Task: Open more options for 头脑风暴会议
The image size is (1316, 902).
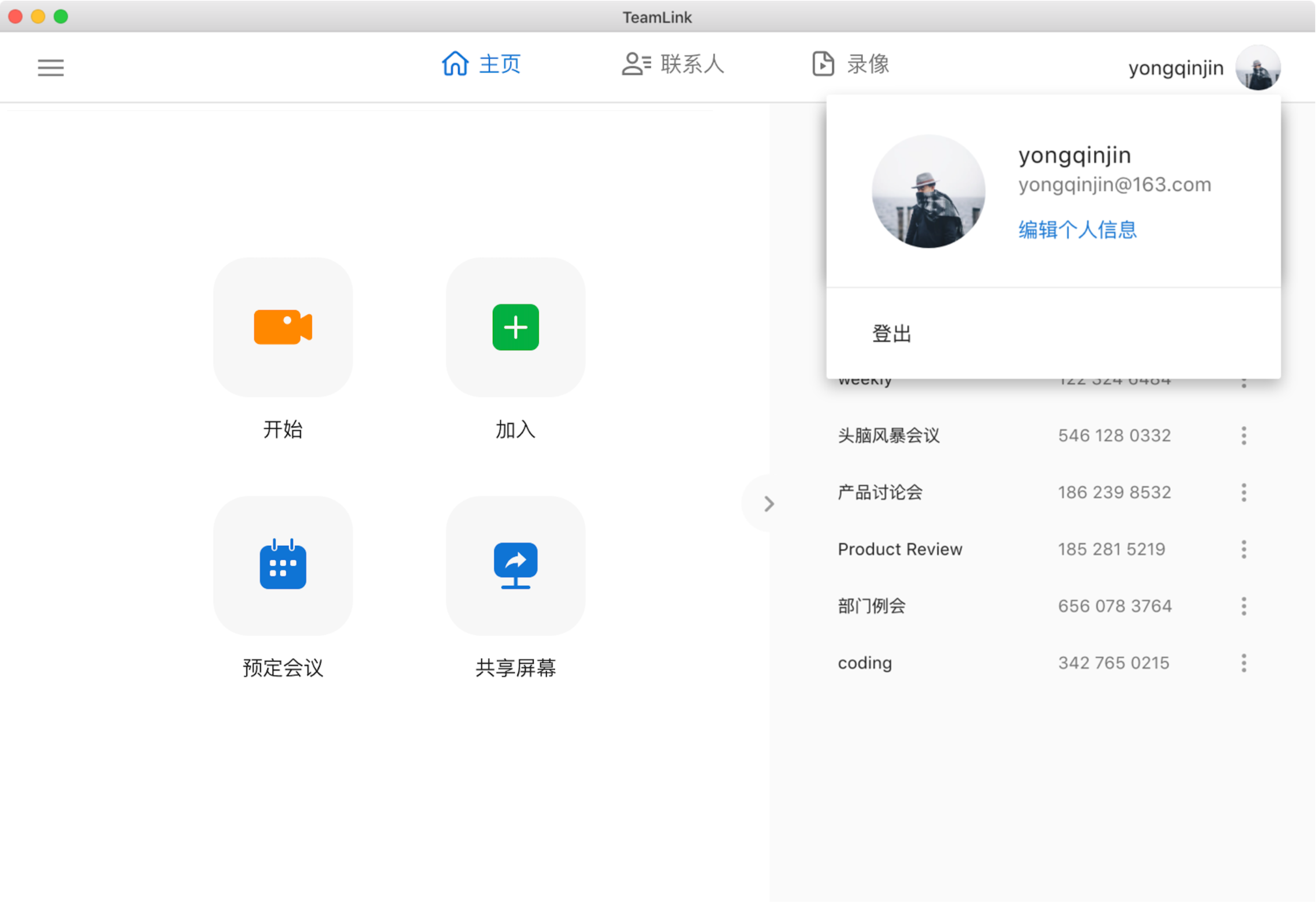Action: click(x=1244, y=436)
